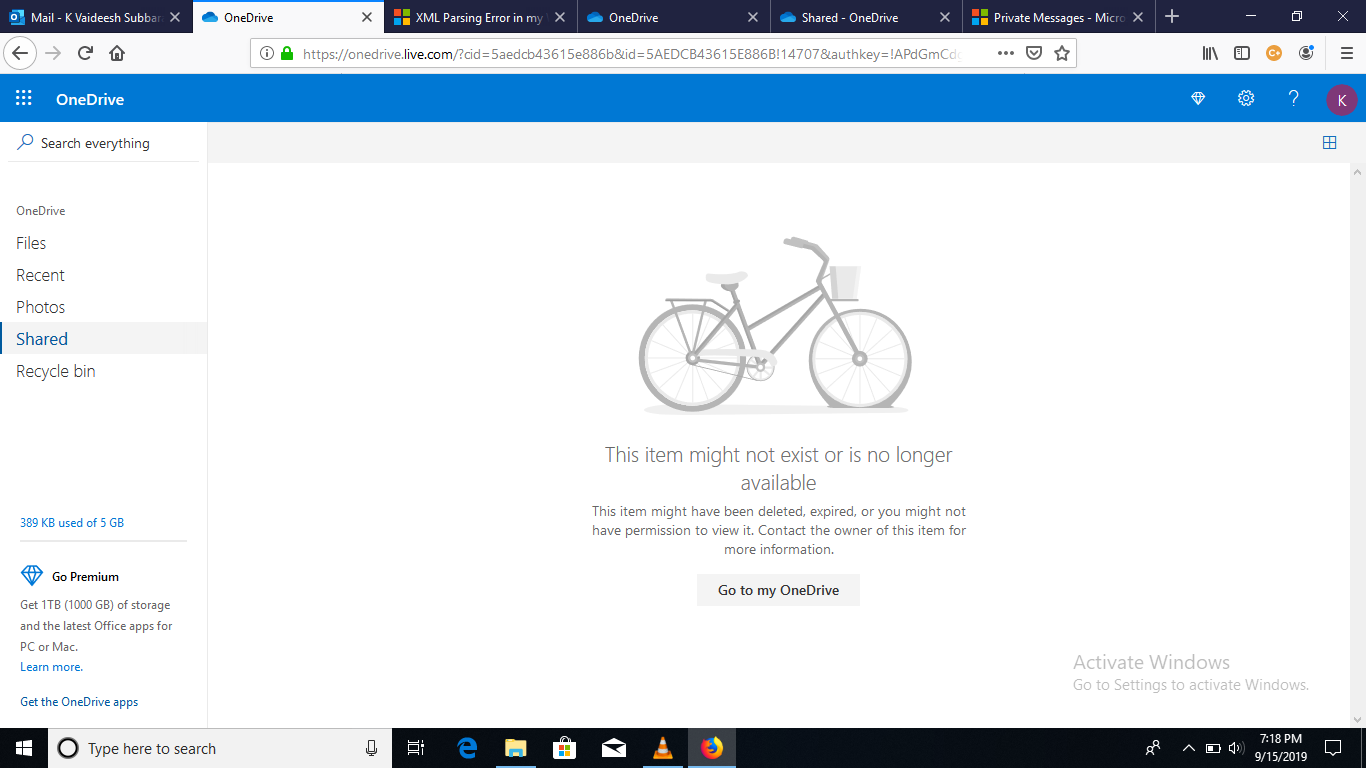Click the Search everything field
The width and height of the screenshot is (1366, 768).
click(x=103, y=143)
